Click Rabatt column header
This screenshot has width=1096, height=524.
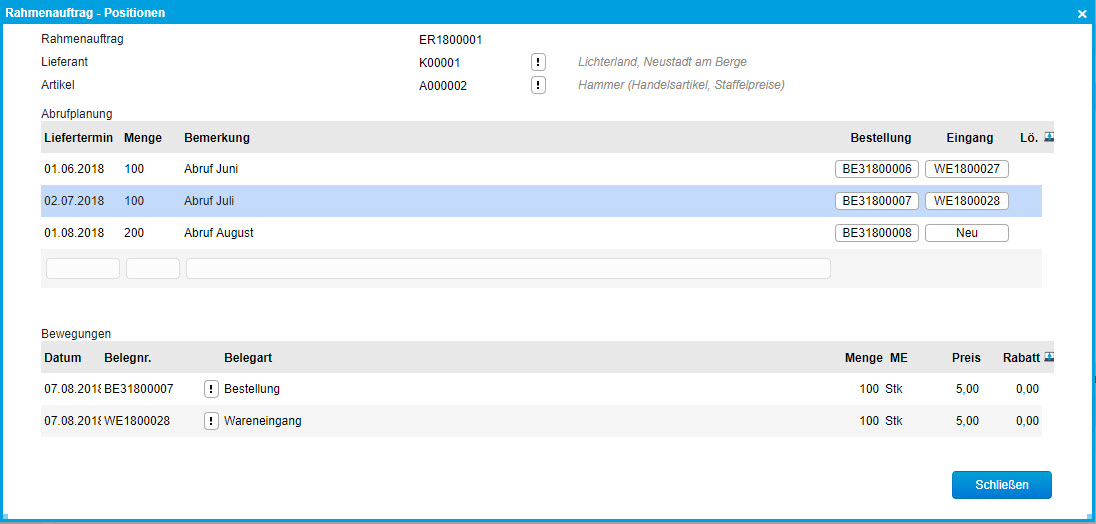point(1021,358)
